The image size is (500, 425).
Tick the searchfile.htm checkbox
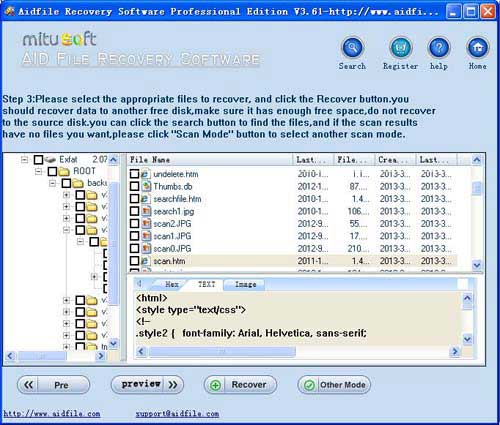[x=134, y=199]
